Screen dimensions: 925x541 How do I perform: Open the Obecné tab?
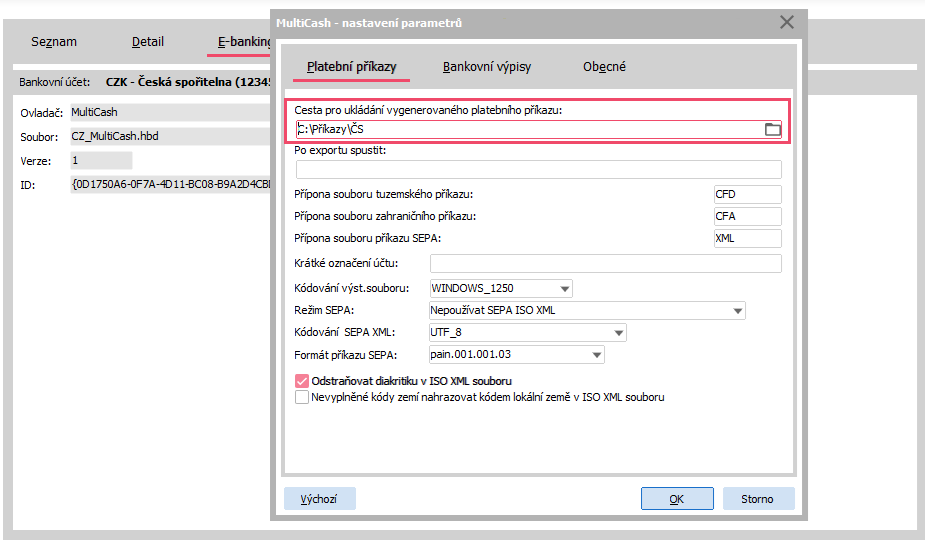click(604, 67)
